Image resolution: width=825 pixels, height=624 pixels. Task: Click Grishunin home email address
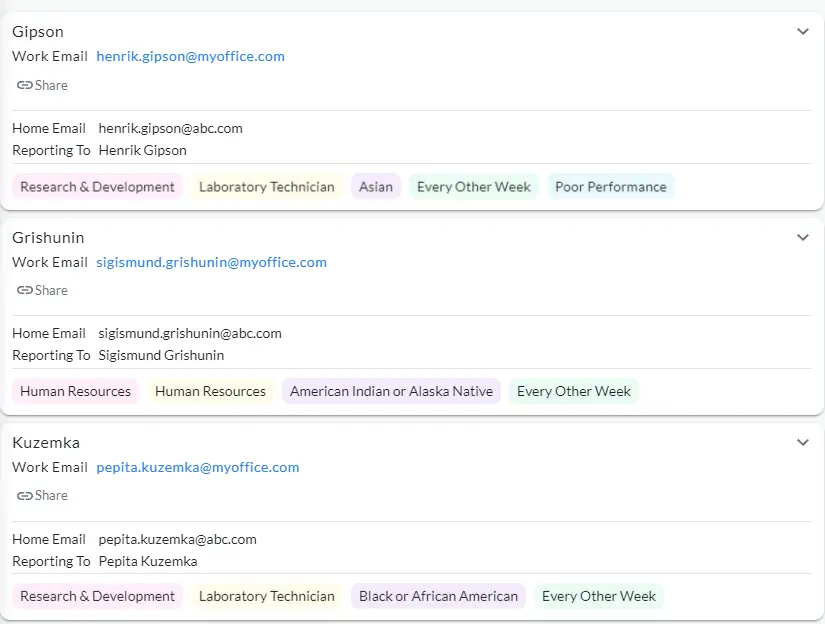click(x=189, y=333)
